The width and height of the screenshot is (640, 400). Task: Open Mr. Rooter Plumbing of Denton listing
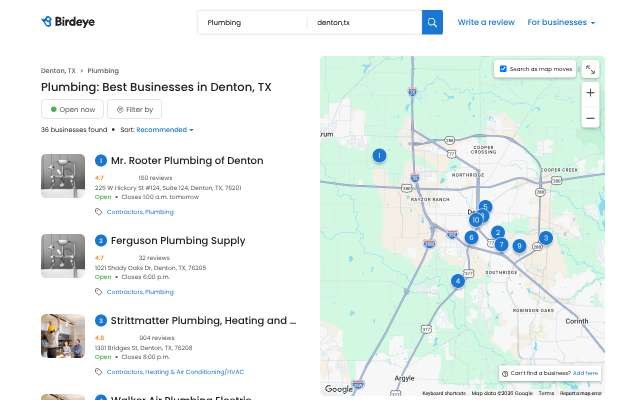[x=187, y=160]
